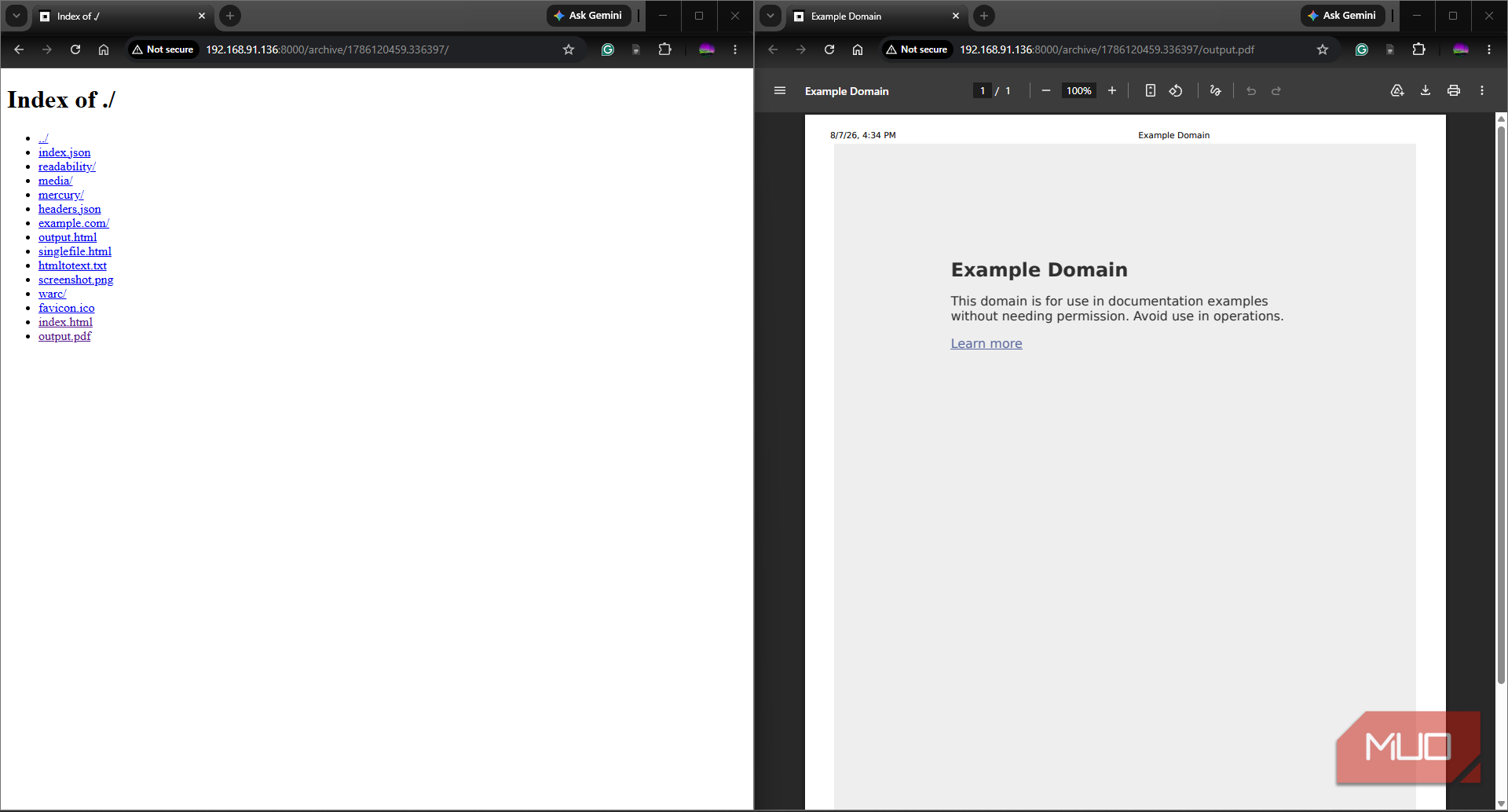This screenshot has width=1508, height=812.
Task: Go home in the Example Domain window
Action: [858, 49]
